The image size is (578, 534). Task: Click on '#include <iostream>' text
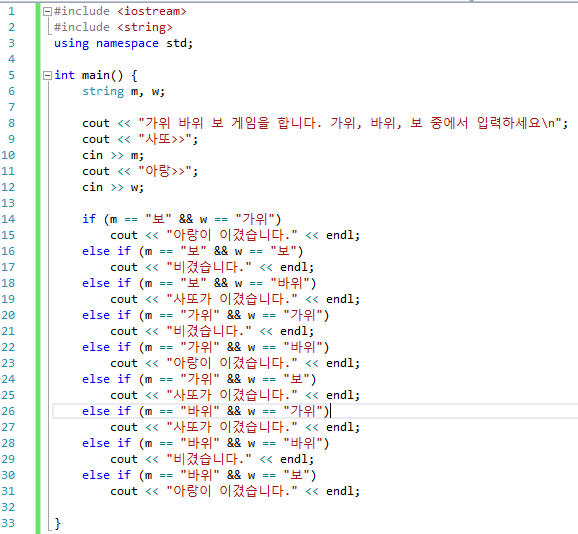[x=120, y=11]
